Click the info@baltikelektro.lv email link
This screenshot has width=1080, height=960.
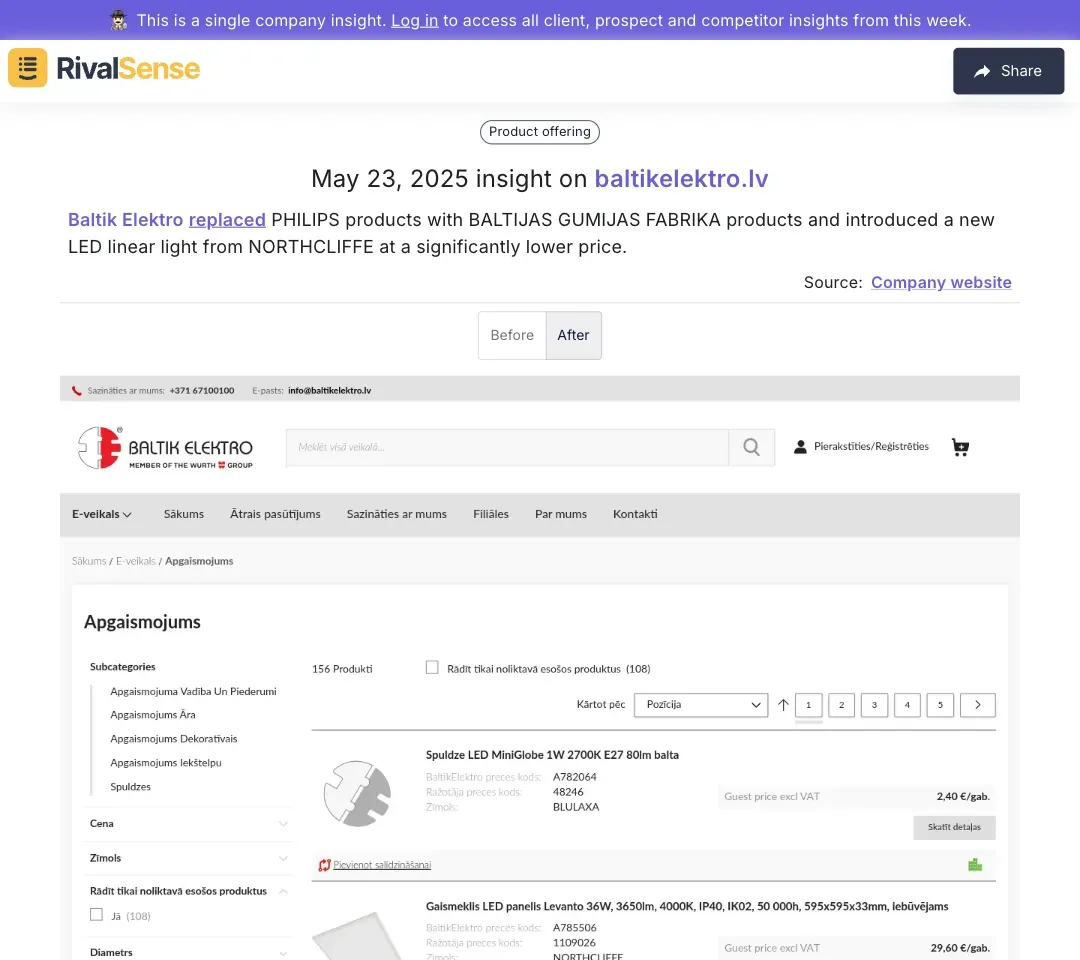329,390
